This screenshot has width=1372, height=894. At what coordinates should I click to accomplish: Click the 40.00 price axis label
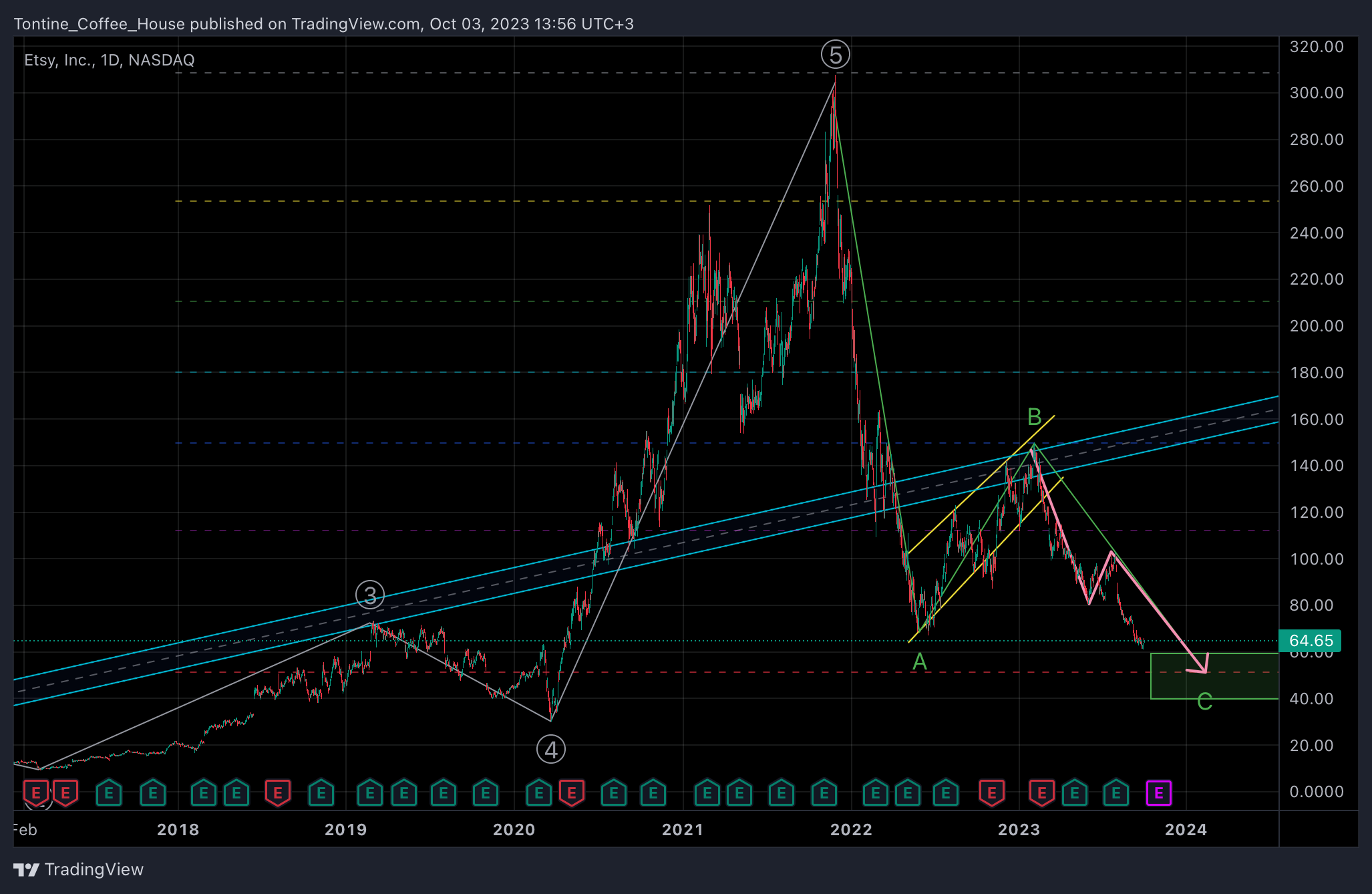tap(1311, 699)
